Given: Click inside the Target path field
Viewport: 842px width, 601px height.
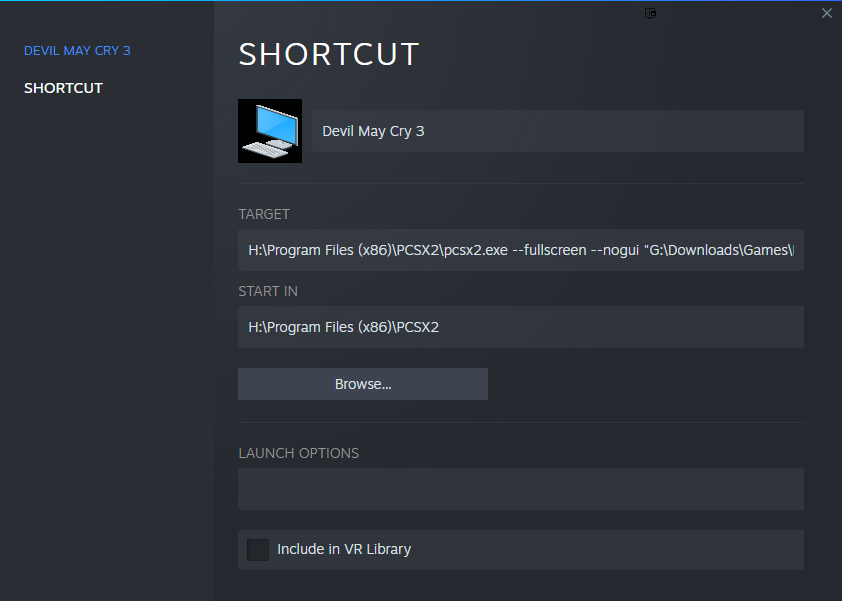Looking at the screenshot, I should (521, 250).
